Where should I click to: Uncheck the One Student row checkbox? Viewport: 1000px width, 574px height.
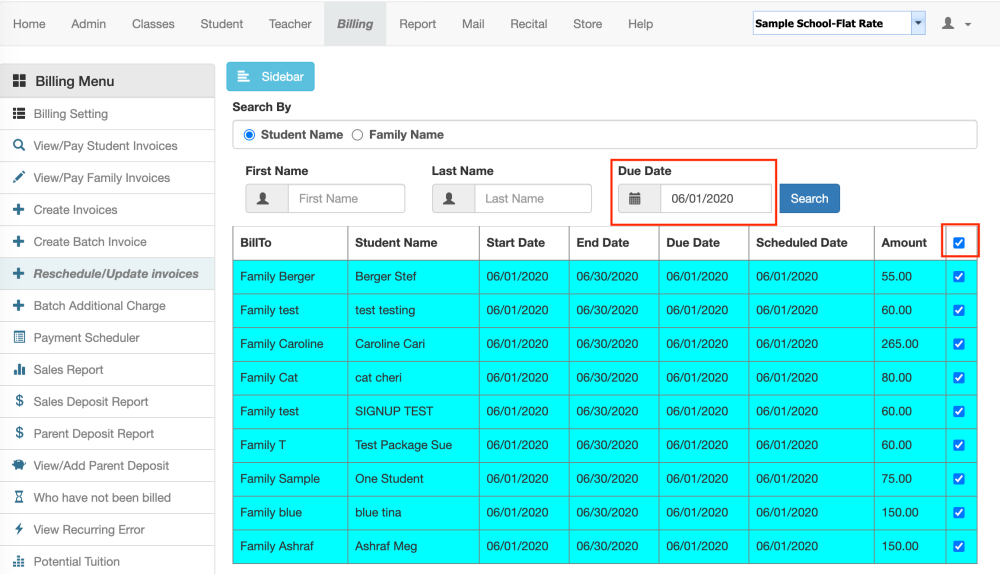(959, 478)
